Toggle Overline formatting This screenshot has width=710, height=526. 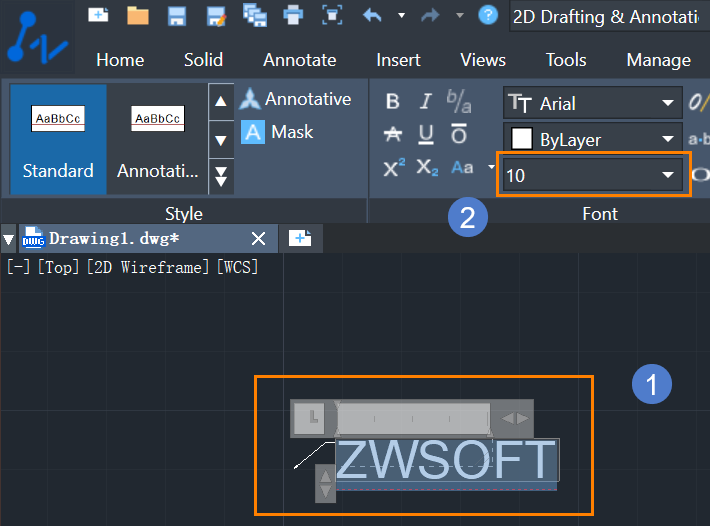pyautogui.click(x=459, y=134)
